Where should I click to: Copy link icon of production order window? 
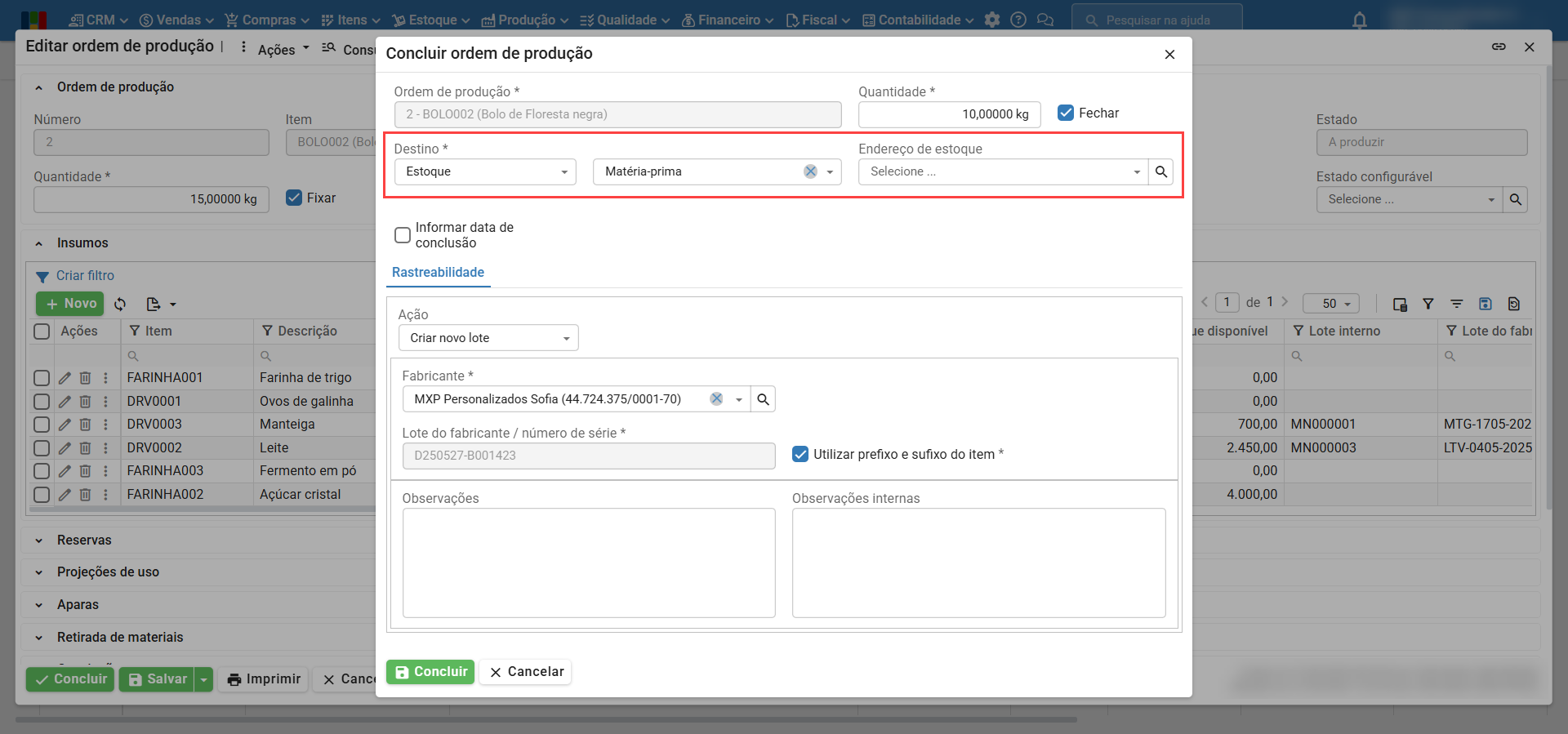click(1499, 47)
